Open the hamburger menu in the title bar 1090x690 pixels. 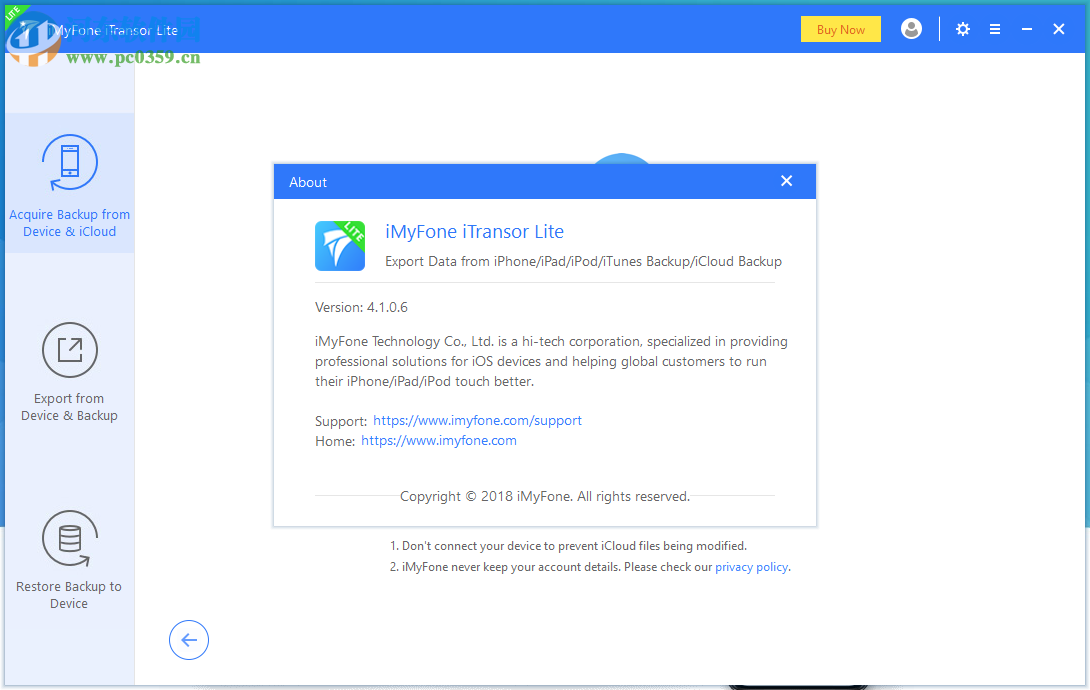tap(995, 29)
